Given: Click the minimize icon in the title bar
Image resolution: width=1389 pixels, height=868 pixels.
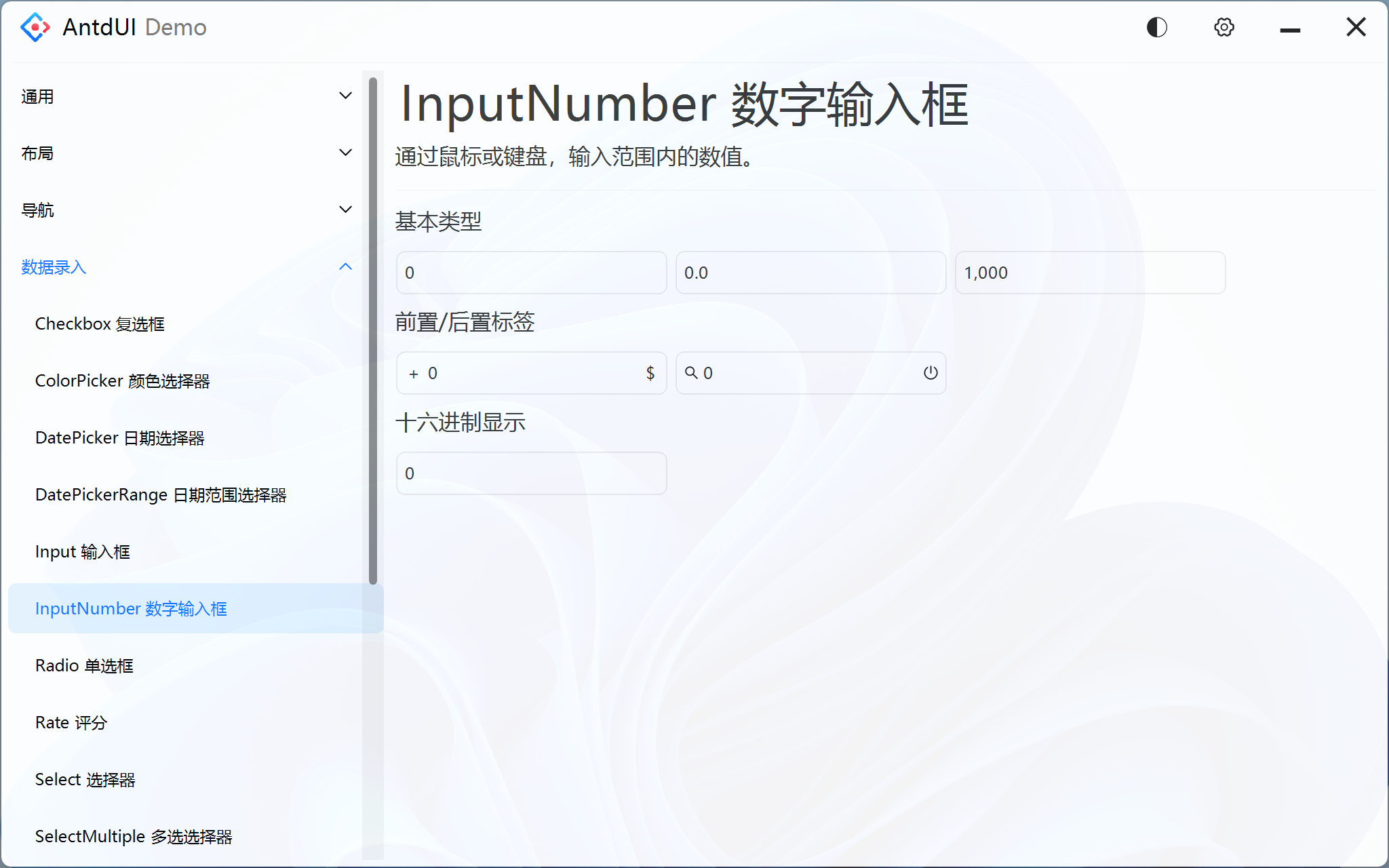Looking at the screenshot, I should [1290, 28].
